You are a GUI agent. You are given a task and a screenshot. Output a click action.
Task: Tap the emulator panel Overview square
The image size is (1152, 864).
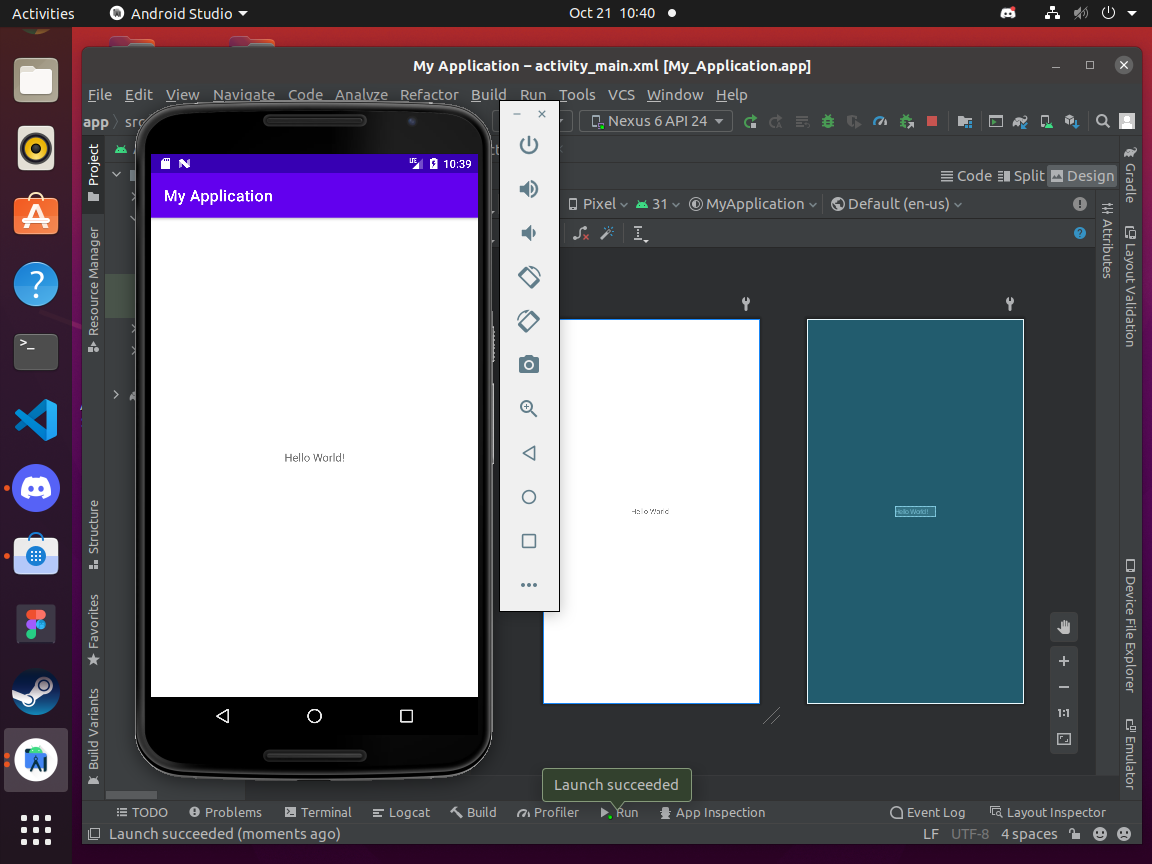tap(529, 541)
